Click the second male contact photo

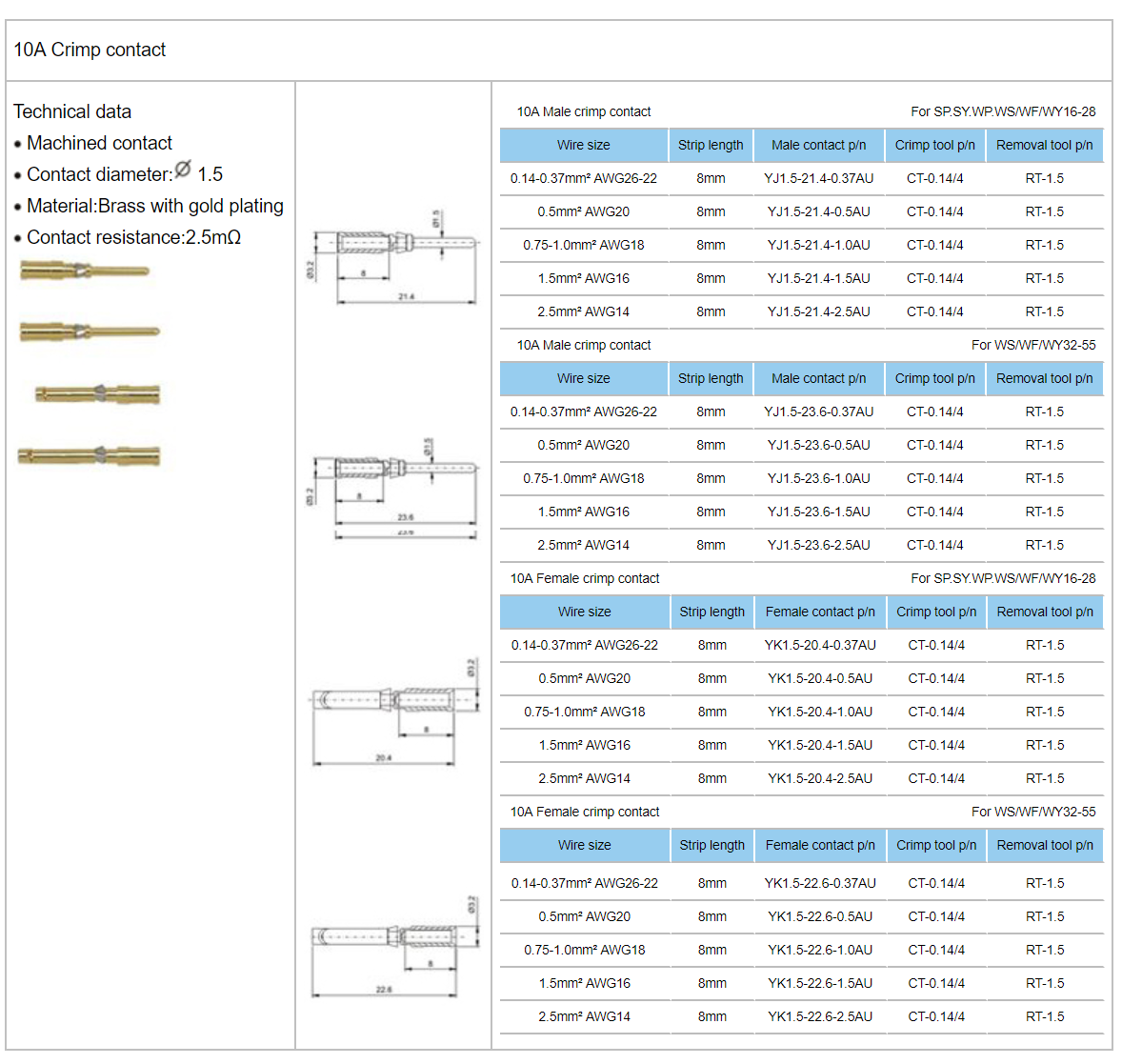(x=90, y=332)
